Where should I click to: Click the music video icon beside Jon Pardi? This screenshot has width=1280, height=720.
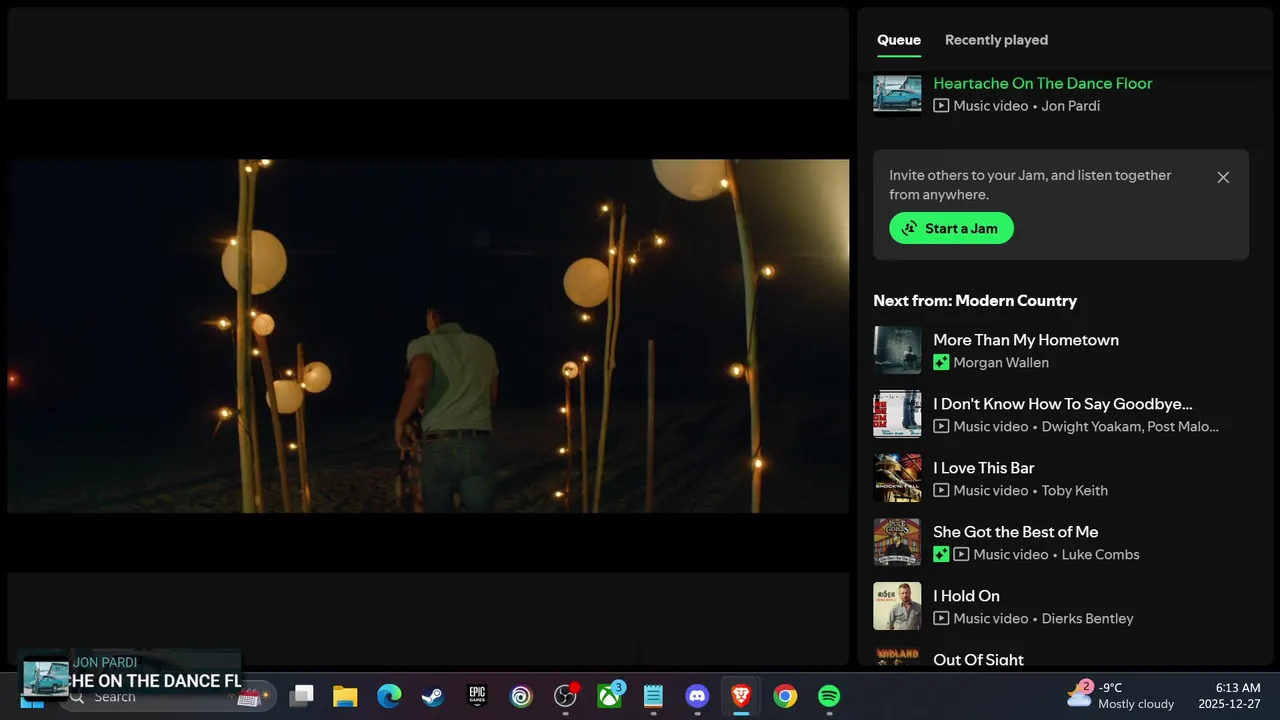(x=941, y=106)
